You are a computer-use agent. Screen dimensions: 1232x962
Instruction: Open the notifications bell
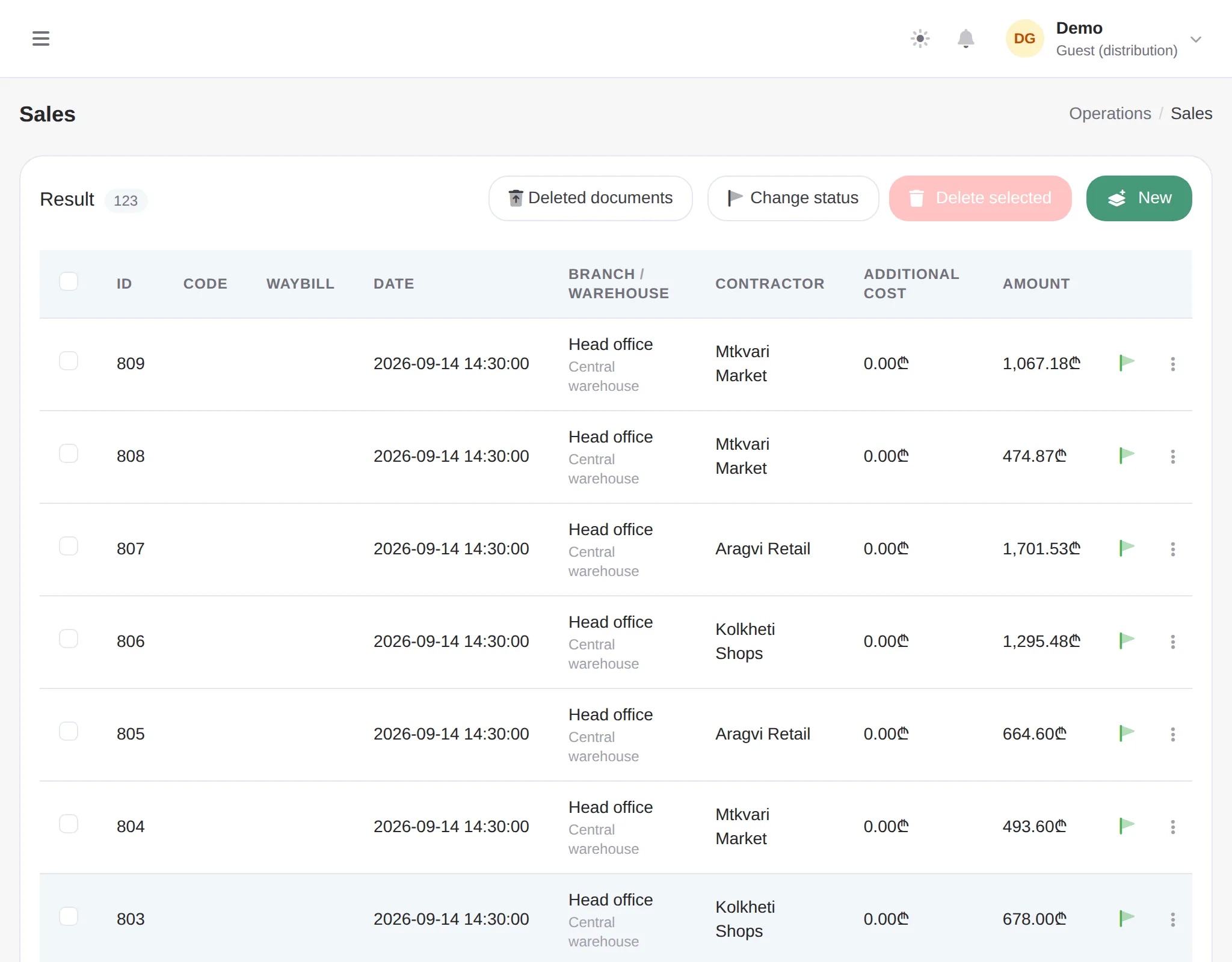(966, 38)
